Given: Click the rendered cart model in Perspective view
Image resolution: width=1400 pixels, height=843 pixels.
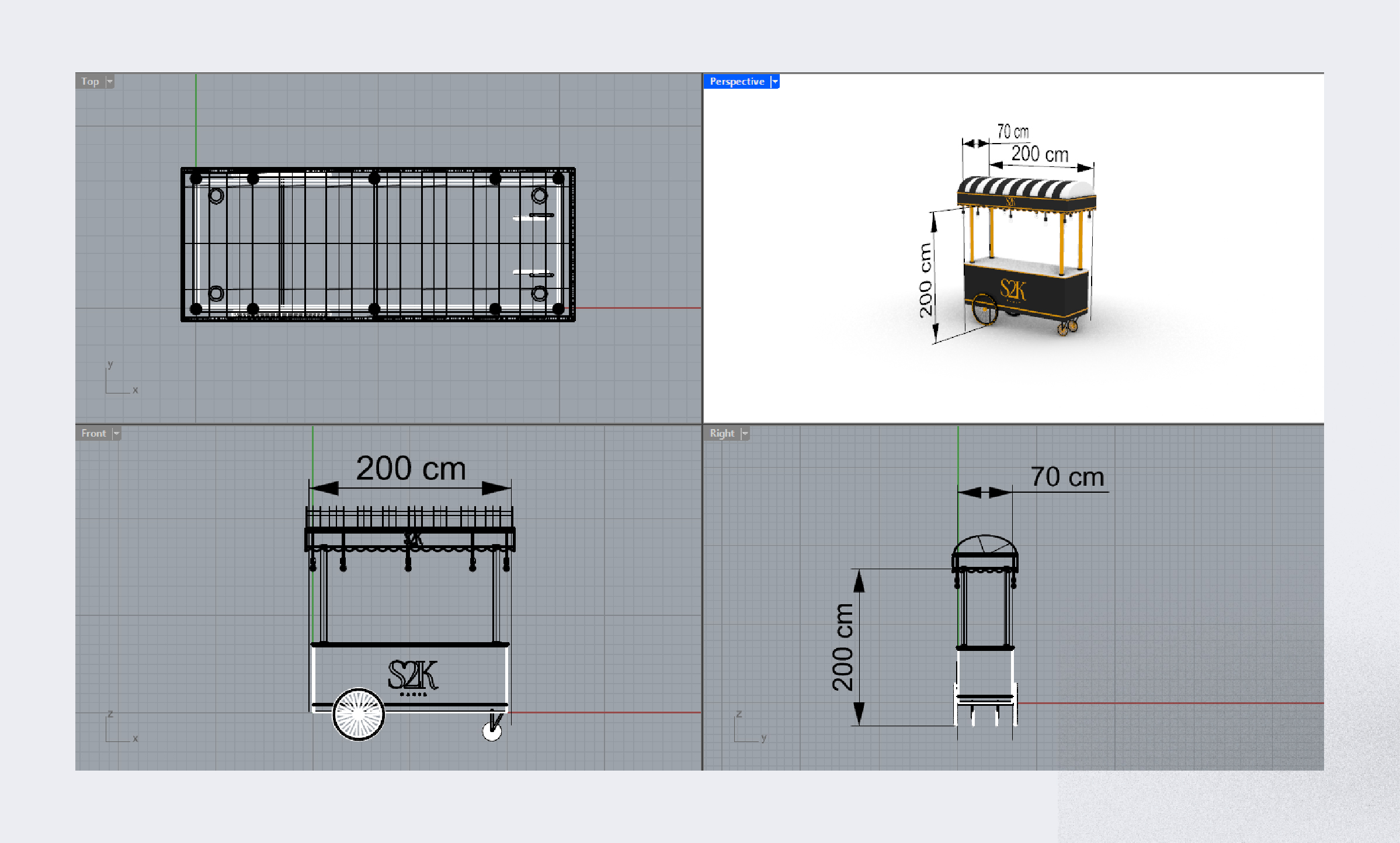Looking at the screenshot, I should point(1026,257).
